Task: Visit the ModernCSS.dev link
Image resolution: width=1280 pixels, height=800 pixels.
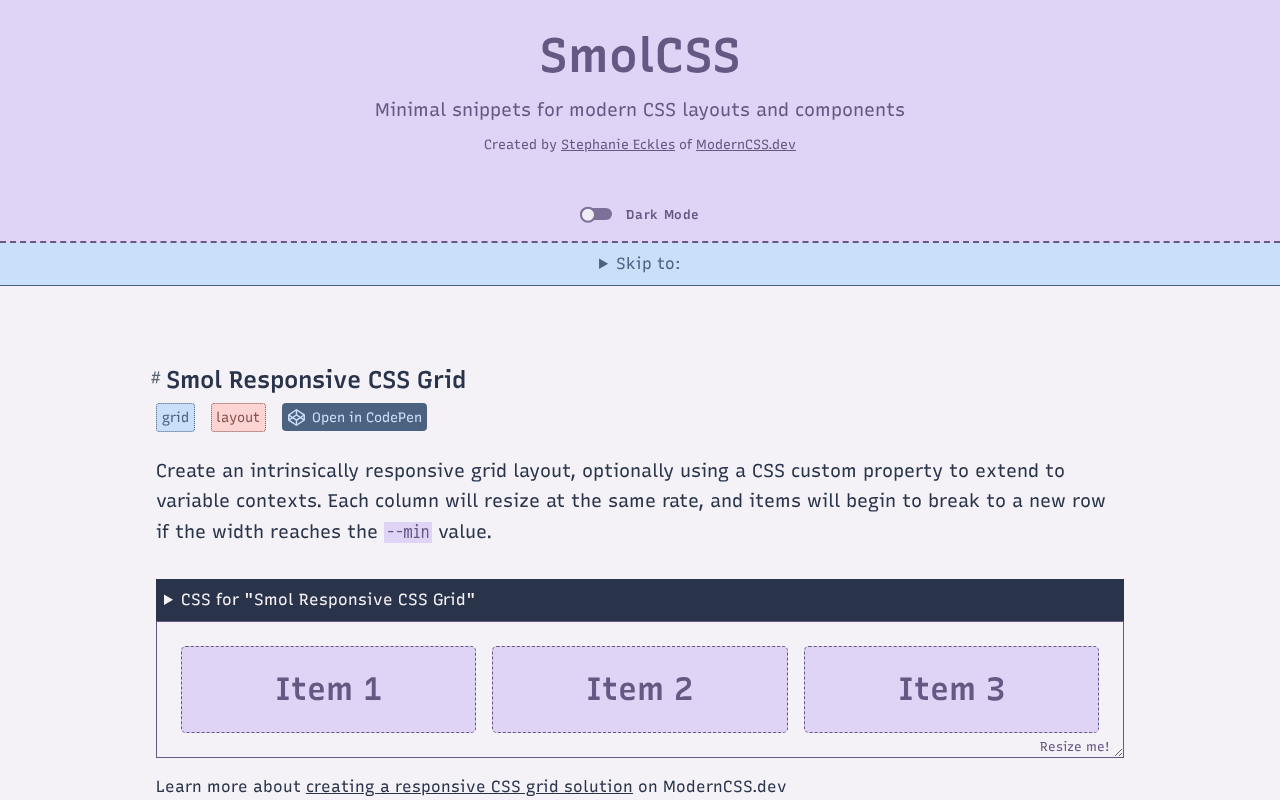Action: pos(746,145)
